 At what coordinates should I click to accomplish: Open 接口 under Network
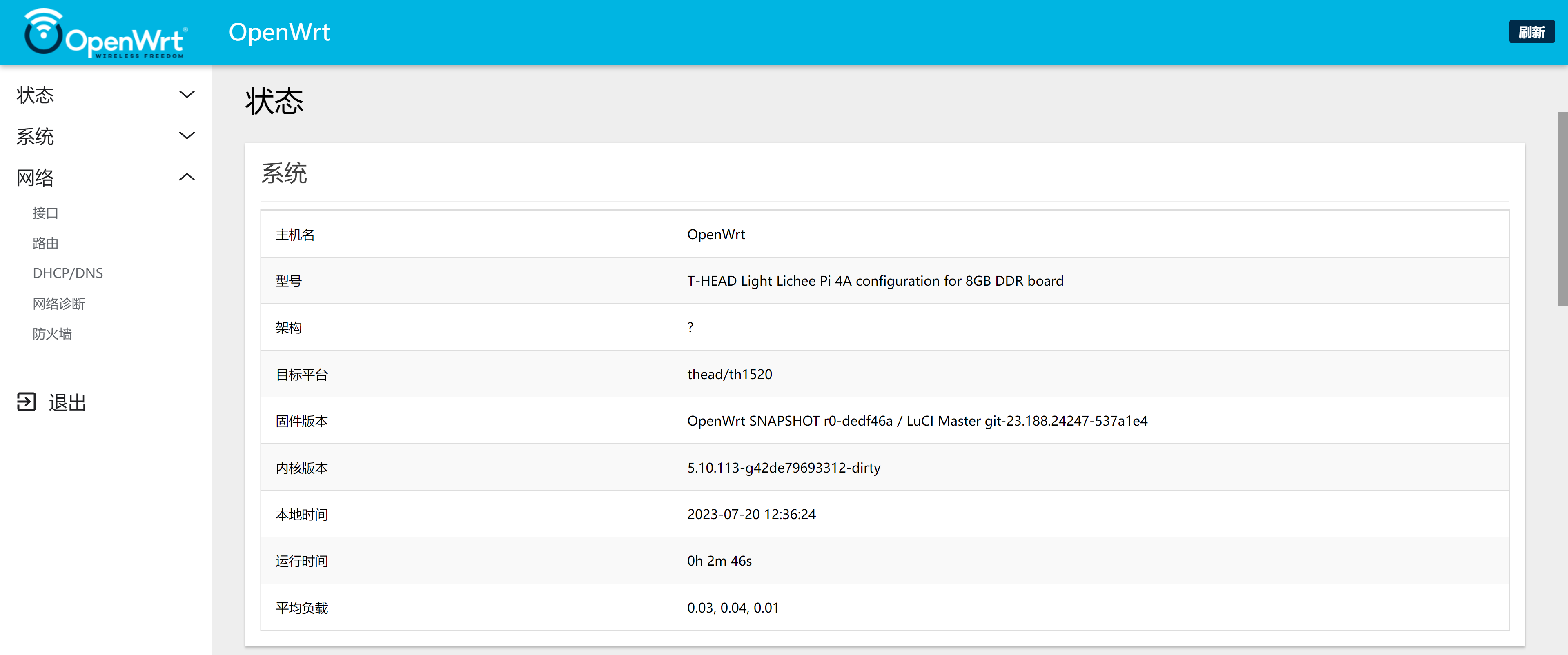coord(46,213)
